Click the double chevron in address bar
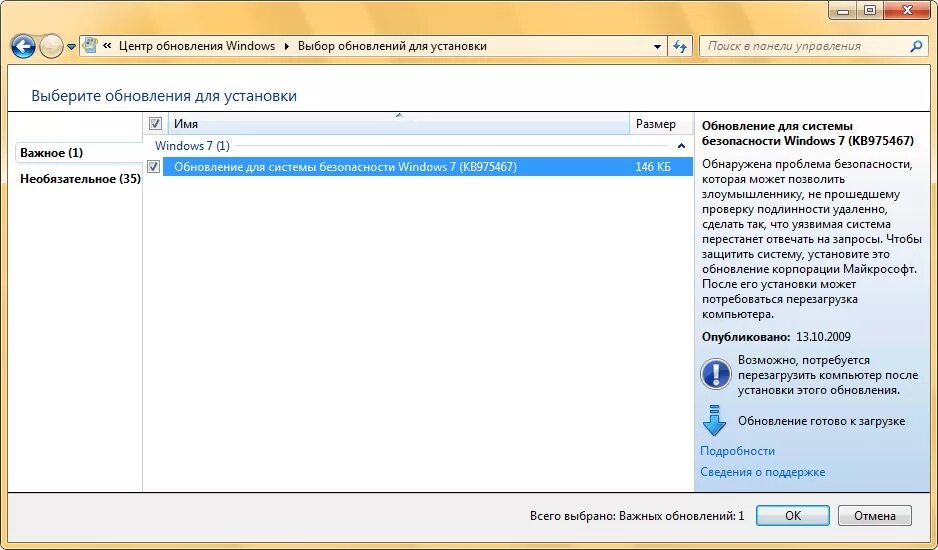 (x=107, y=46)
